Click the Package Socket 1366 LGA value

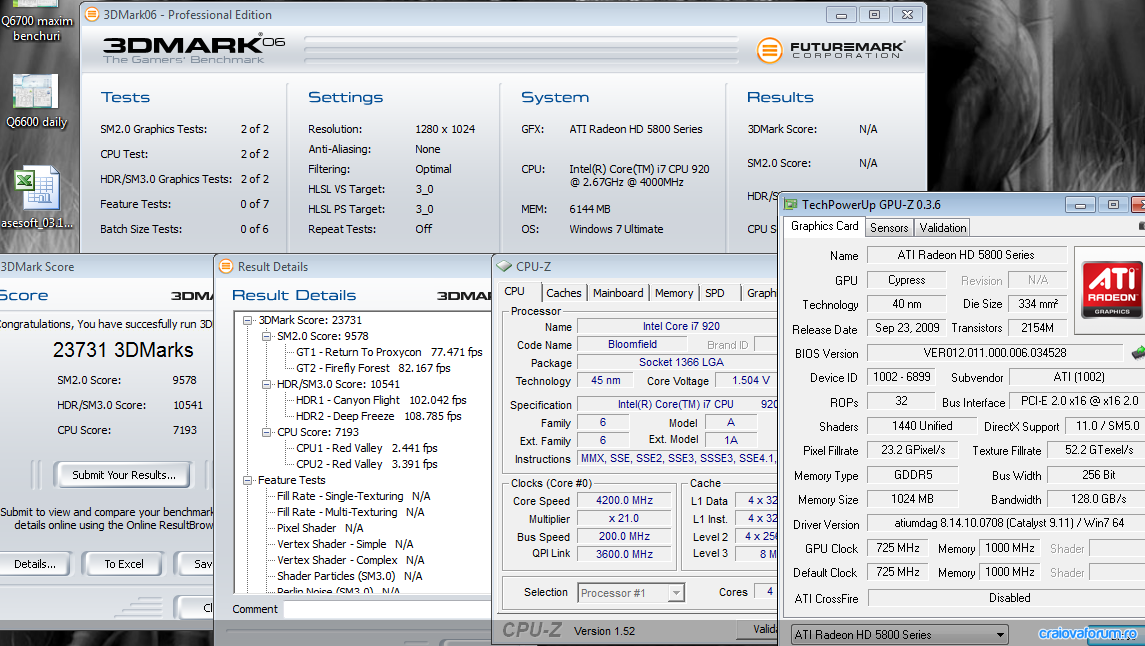point(677,363)
